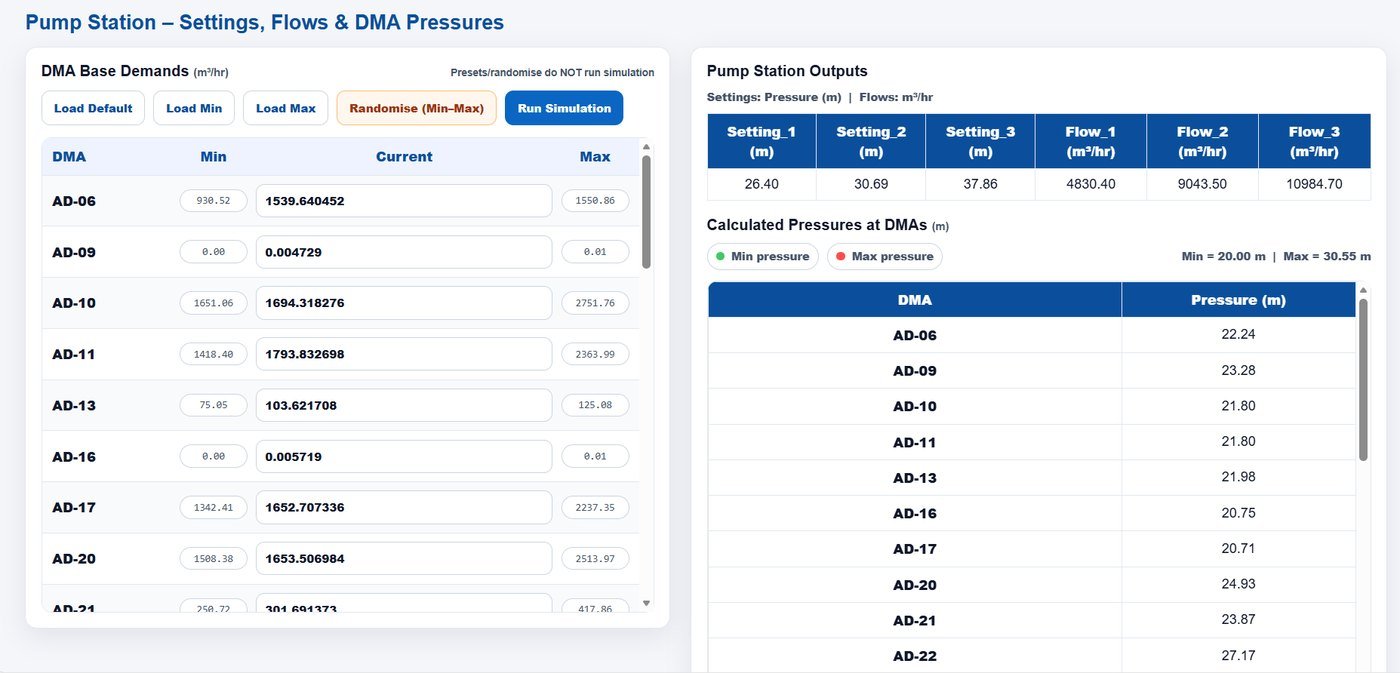1400x673 pixels.
Task: Click Flow_1 value 4830.40
Action: click(x=1090, y=184)
